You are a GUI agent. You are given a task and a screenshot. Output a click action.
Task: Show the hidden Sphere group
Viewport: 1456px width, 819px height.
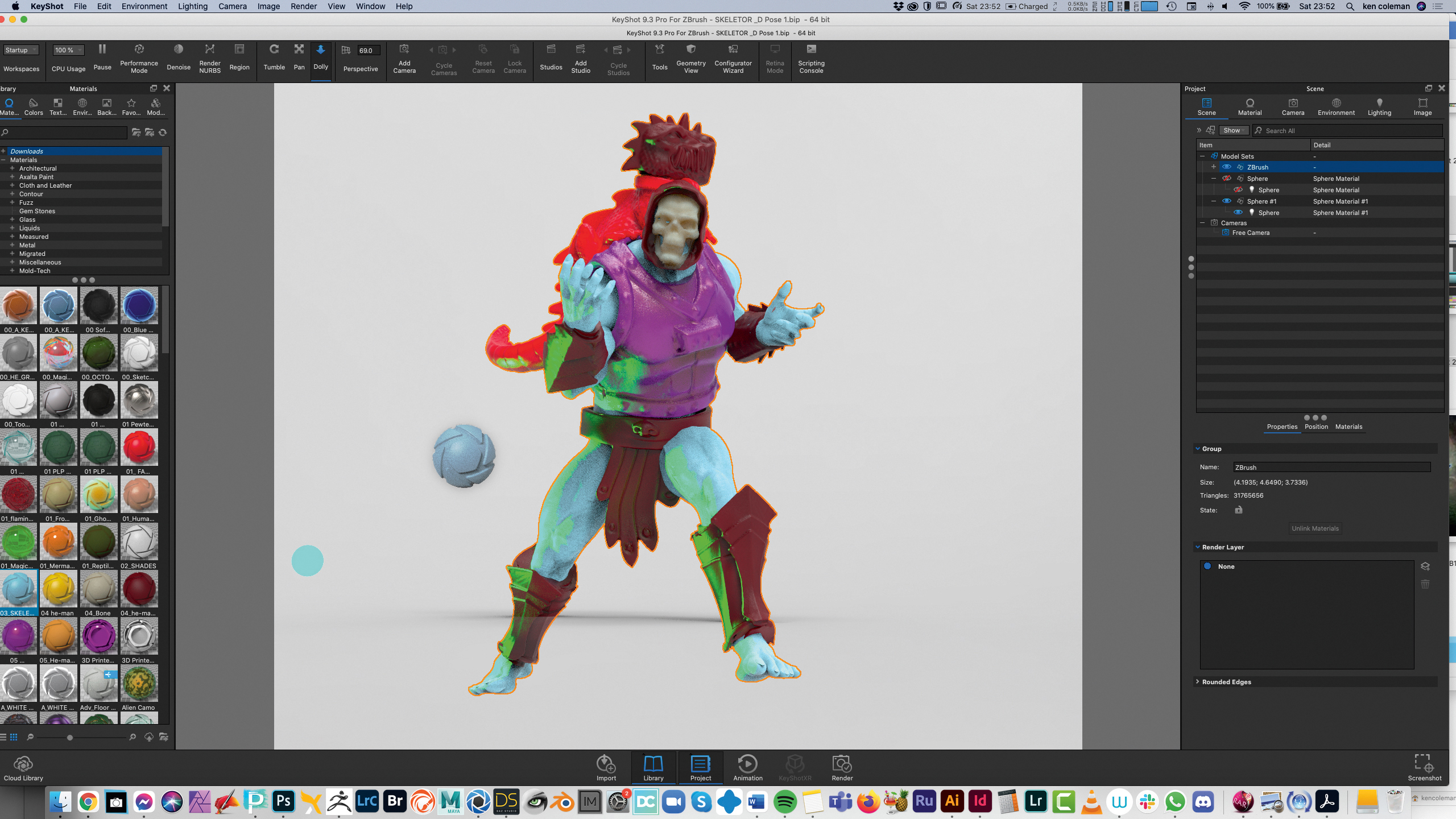coord(1227,179)
